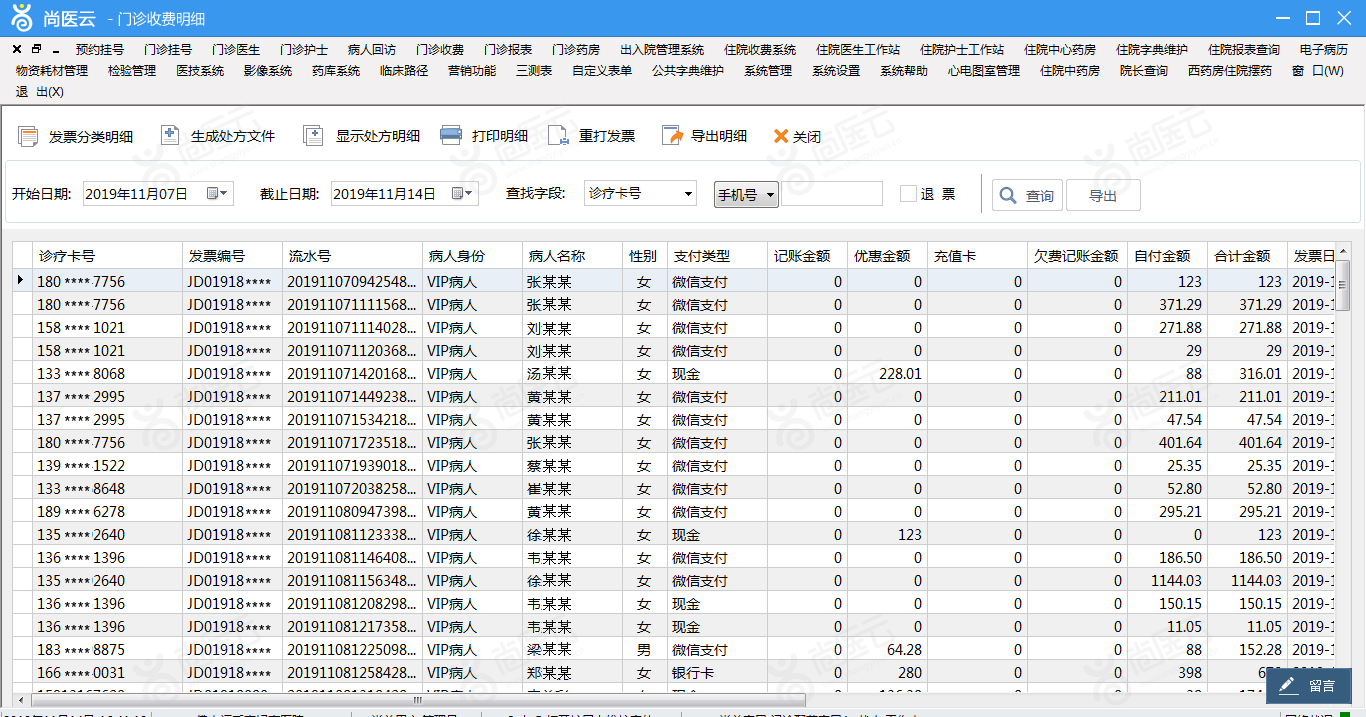Click the vertical scrollbar thumb
Image resolution: width=1366 pixels, height=717 pixels.
1343,285
